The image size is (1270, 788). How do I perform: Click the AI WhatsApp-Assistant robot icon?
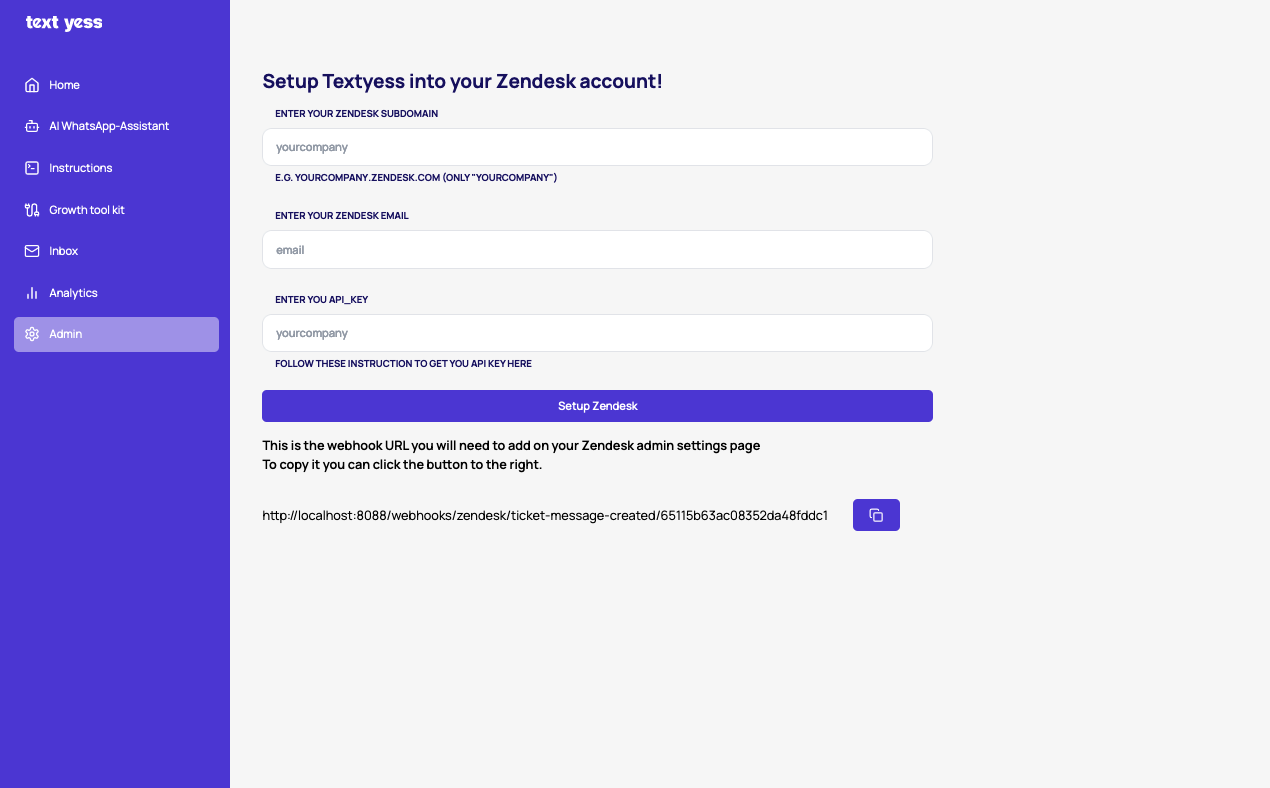tap(32, 126)
